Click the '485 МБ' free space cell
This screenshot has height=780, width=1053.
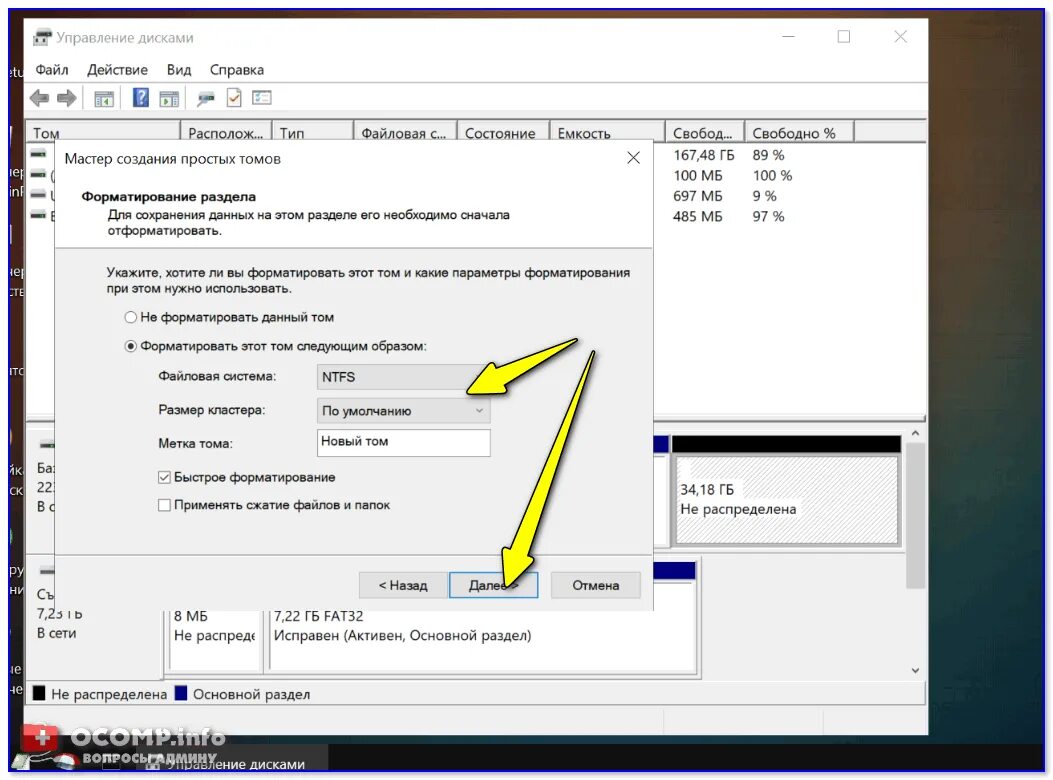(698, 216)
